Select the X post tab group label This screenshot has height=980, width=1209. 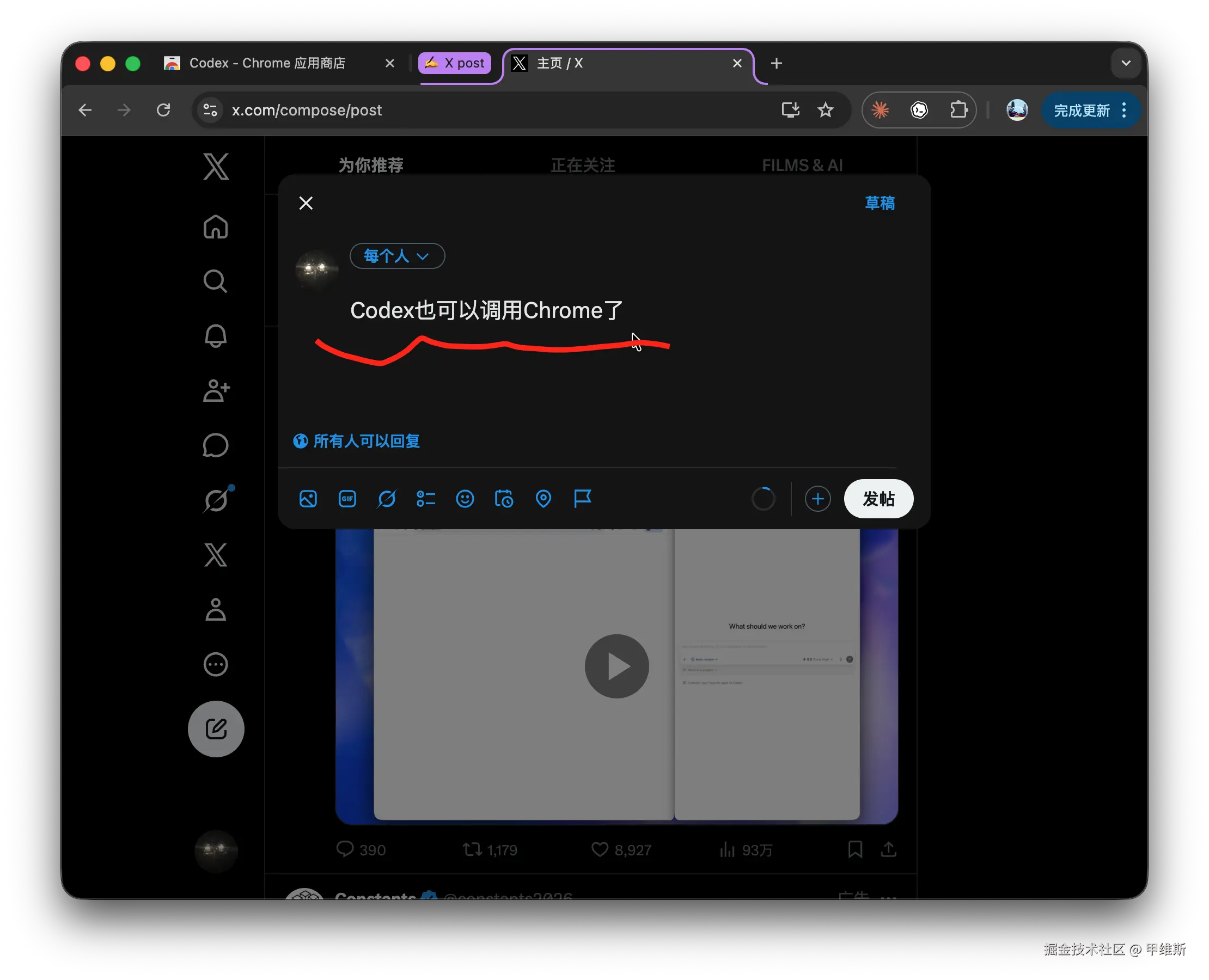click(x=455, y=63)
